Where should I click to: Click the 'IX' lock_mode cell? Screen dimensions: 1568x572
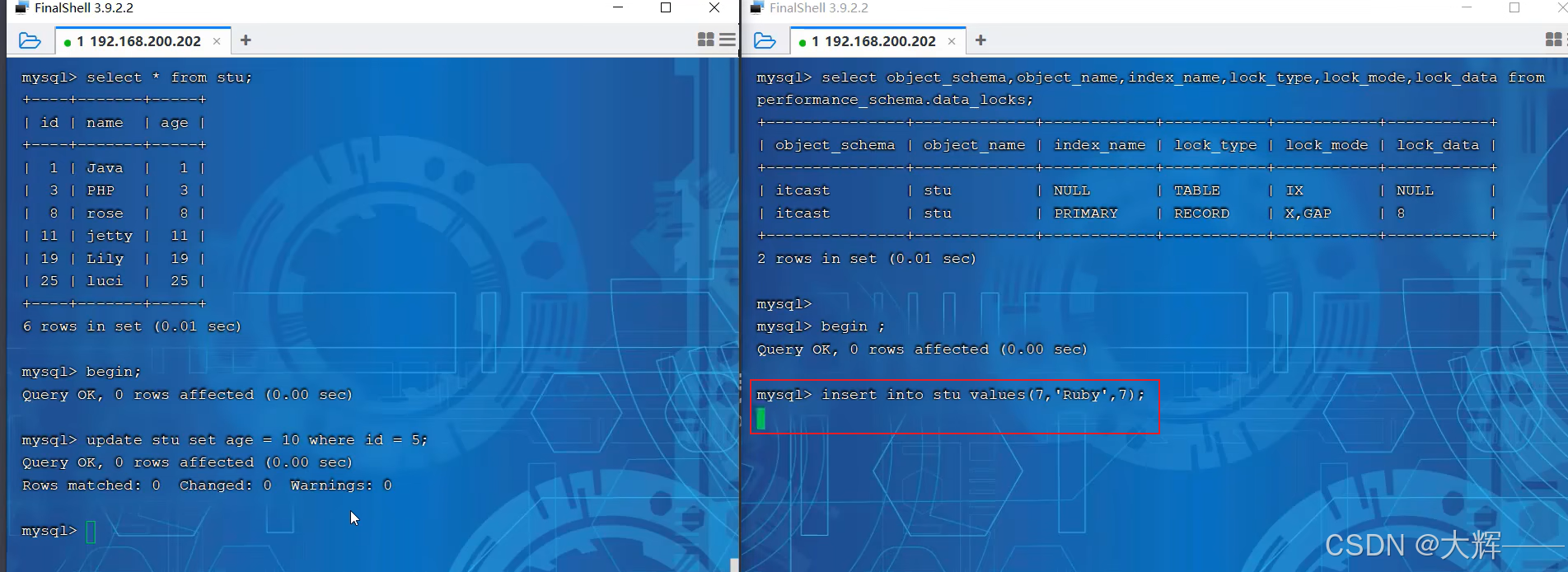point(1294,190)
